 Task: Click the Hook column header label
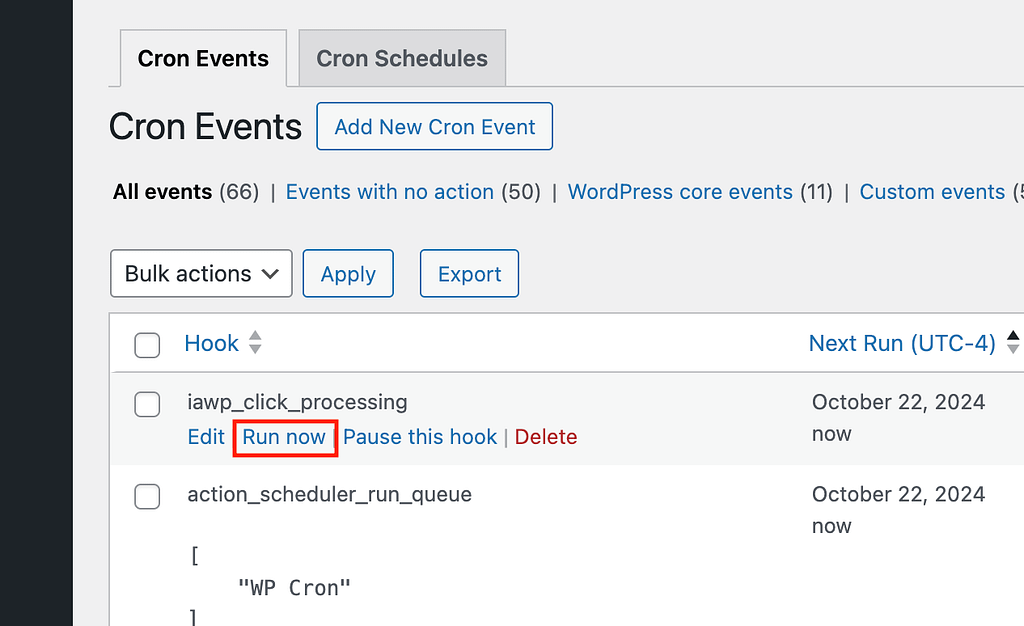coord(211,343)
